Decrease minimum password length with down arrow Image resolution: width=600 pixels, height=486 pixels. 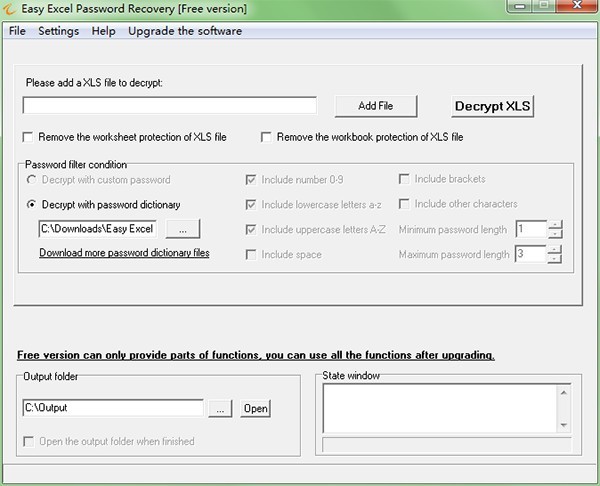555,233
